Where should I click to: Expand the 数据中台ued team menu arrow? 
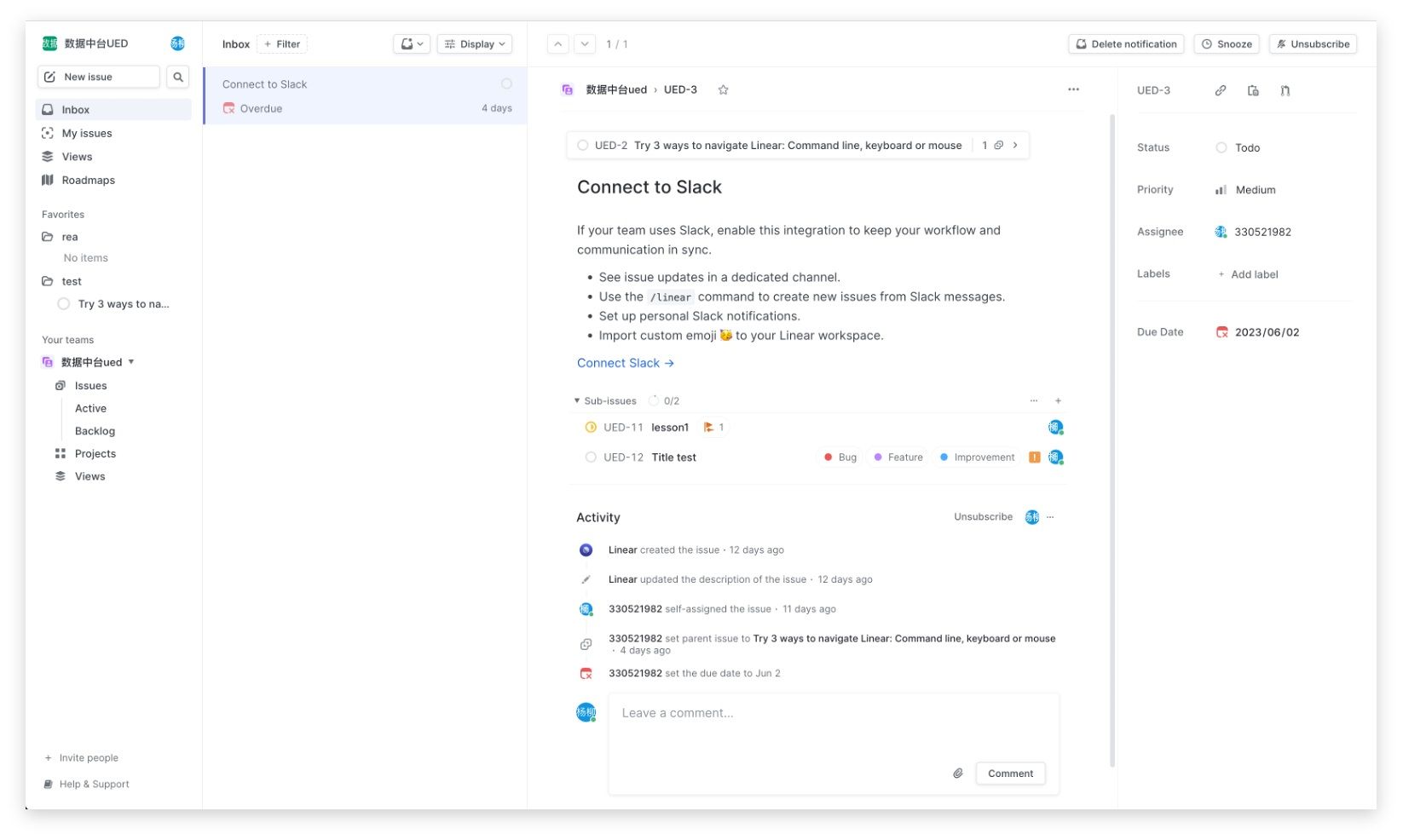[131, 362]
